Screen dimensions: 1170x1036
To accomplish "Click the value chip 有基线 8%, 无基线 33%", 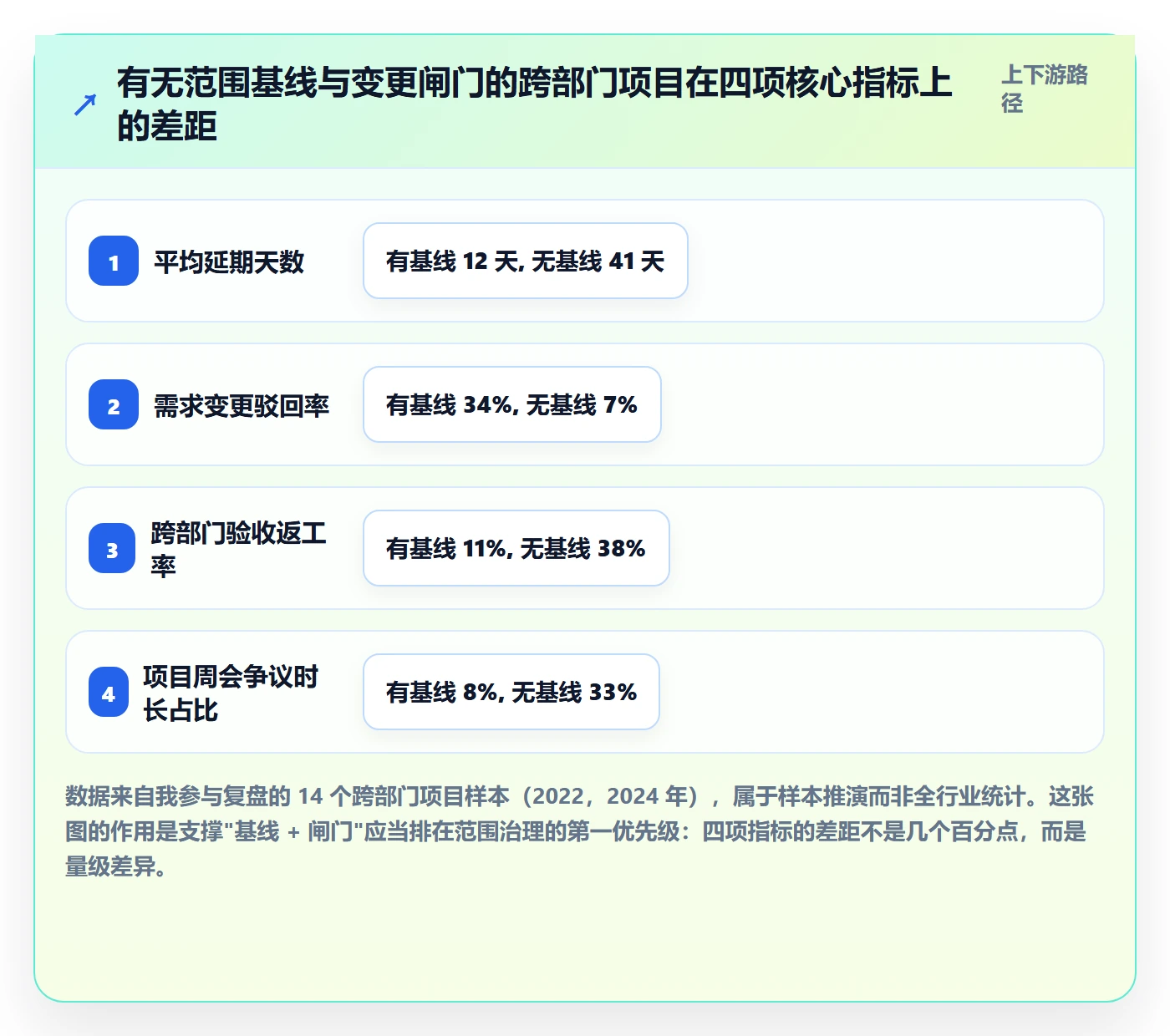I will pyautogui.click(x=511, y=692).
